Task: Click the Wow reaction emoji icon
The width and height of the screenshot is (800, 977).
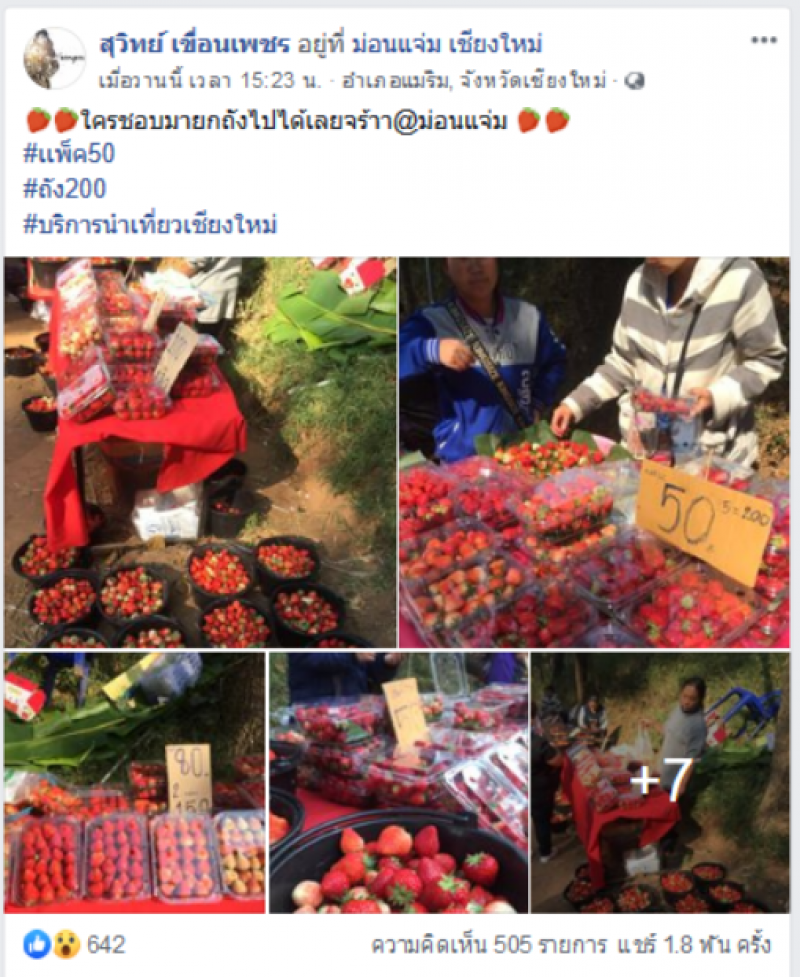Action: 65,945
